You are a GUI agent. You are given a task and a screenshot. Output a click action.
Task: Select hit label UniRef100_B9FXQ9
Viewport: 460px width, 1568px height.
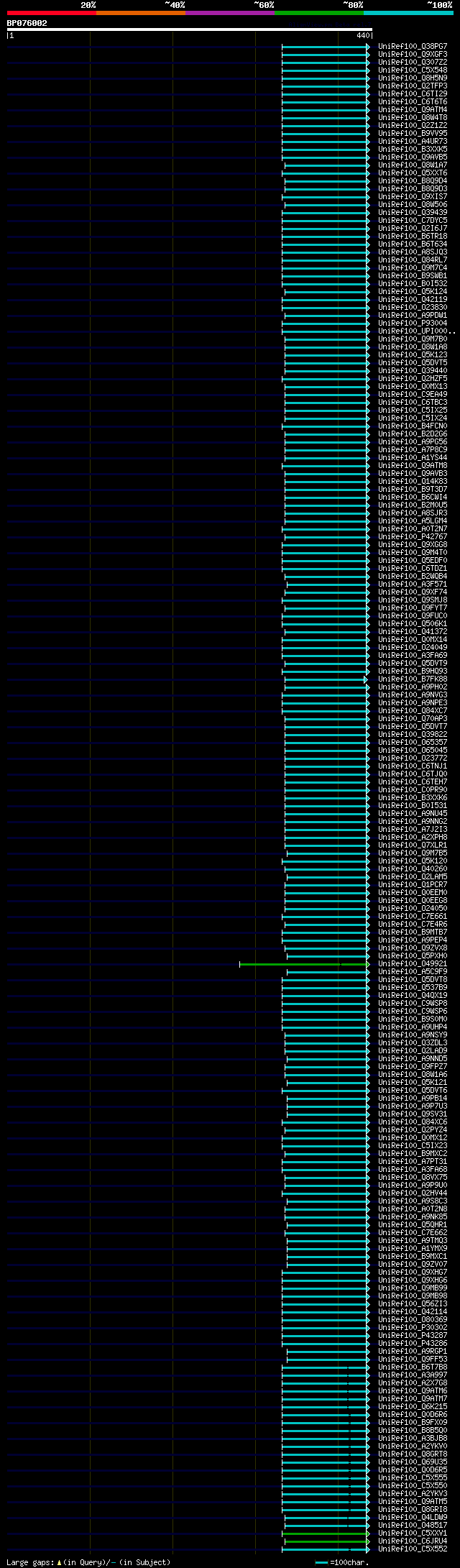pyautogui.click(x=413, y=1423)
